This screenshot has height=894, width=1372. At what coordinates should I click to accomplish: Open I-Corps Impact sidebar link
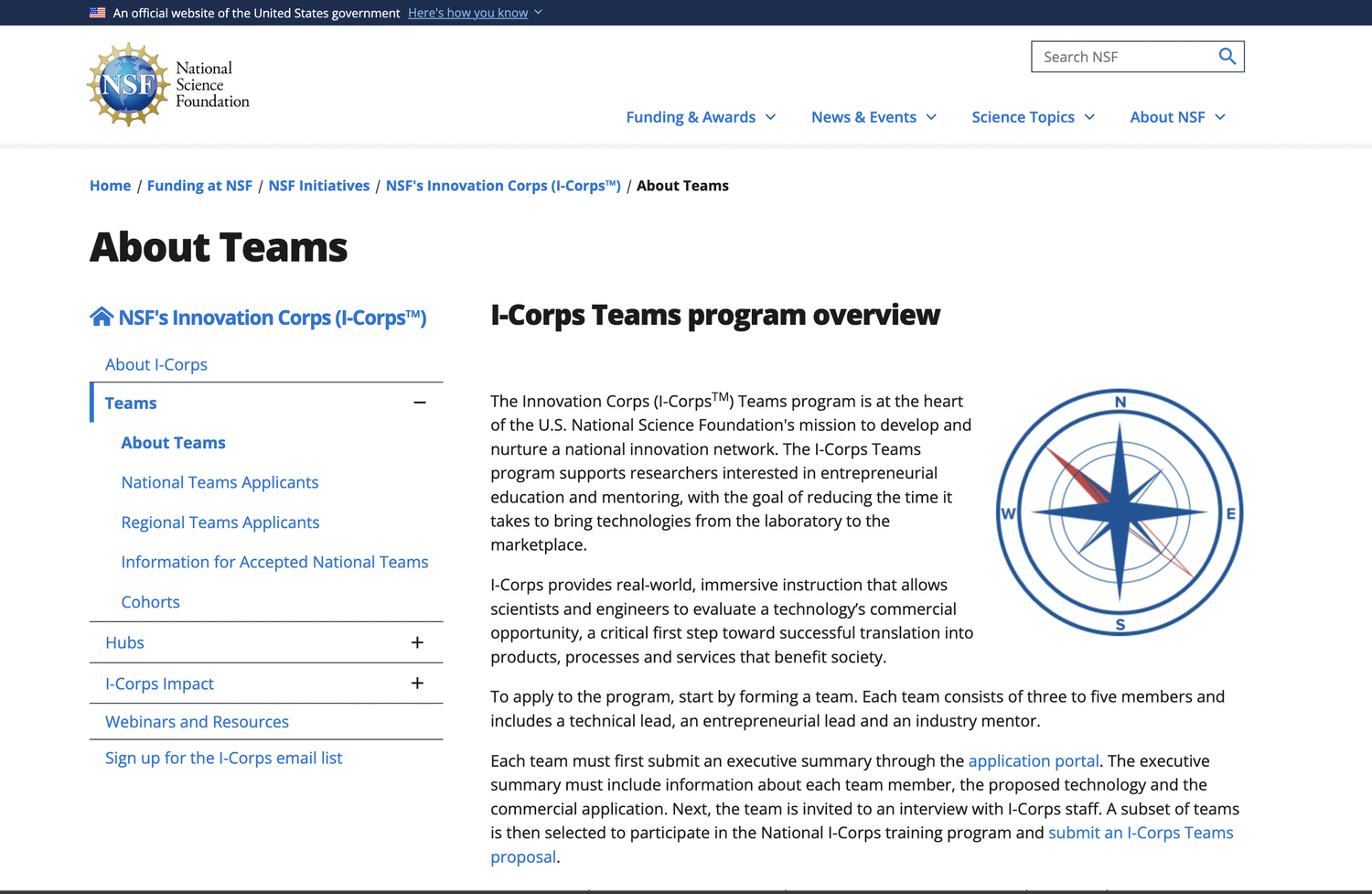tap(160, 684)
